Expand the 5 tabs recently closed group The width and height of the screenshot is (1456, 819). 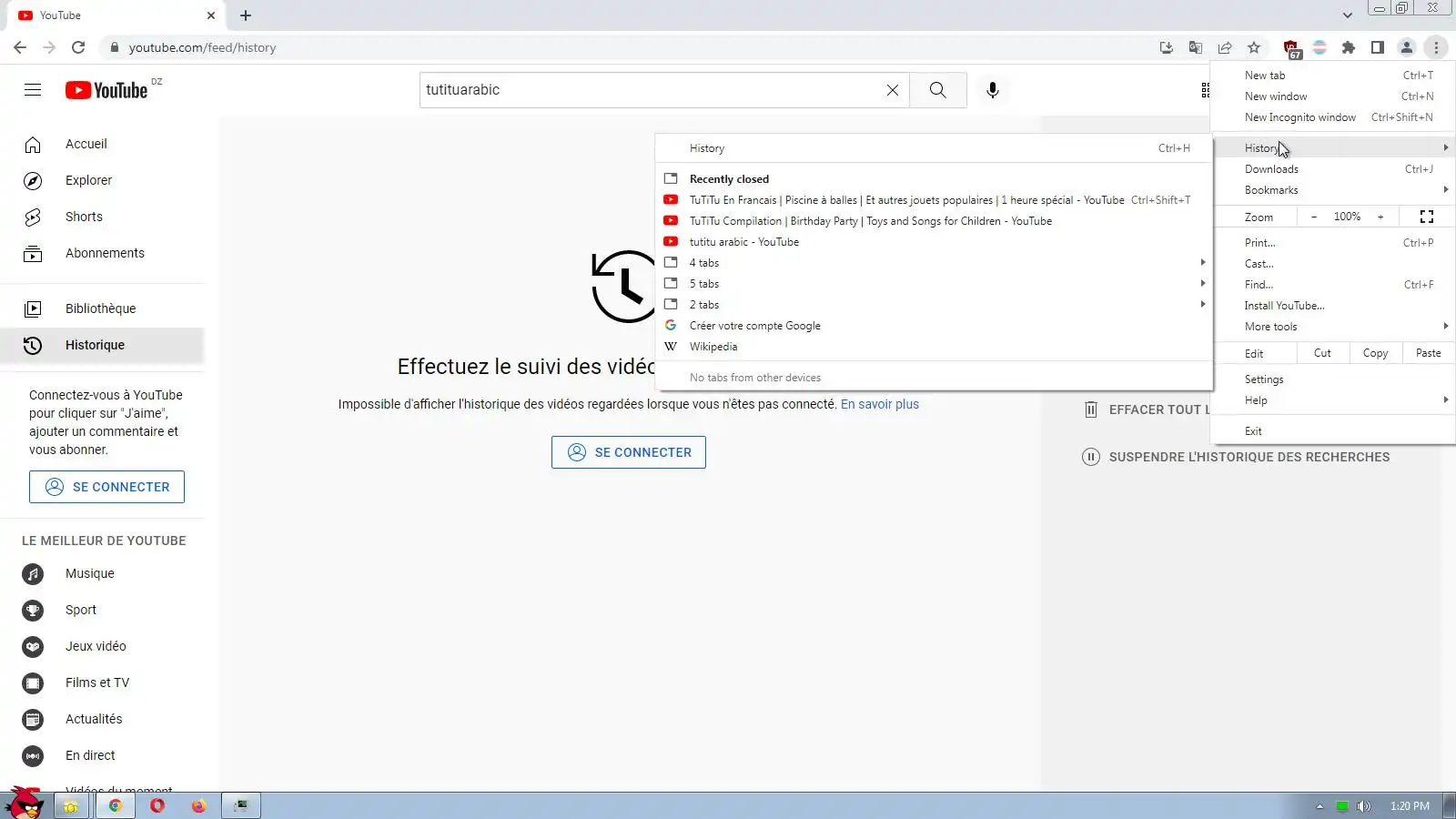click(x=934, y=284)
